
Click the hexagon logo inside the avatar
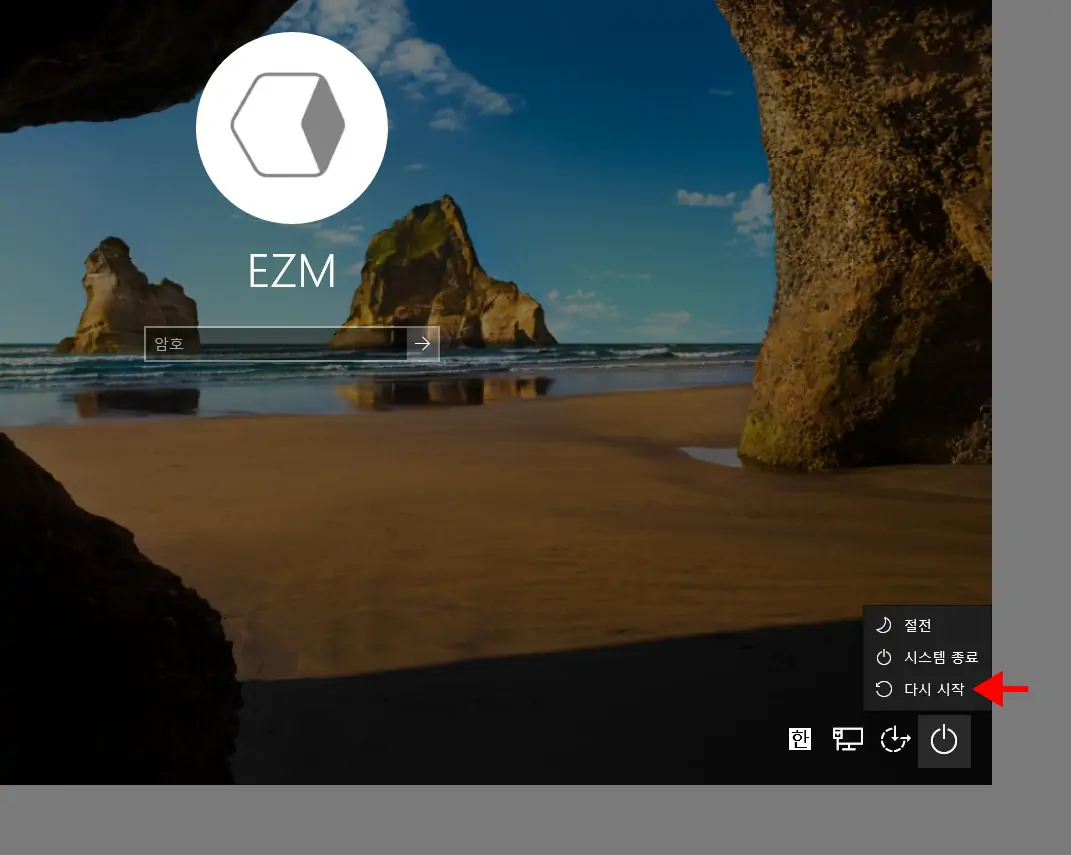click(288, 125)
